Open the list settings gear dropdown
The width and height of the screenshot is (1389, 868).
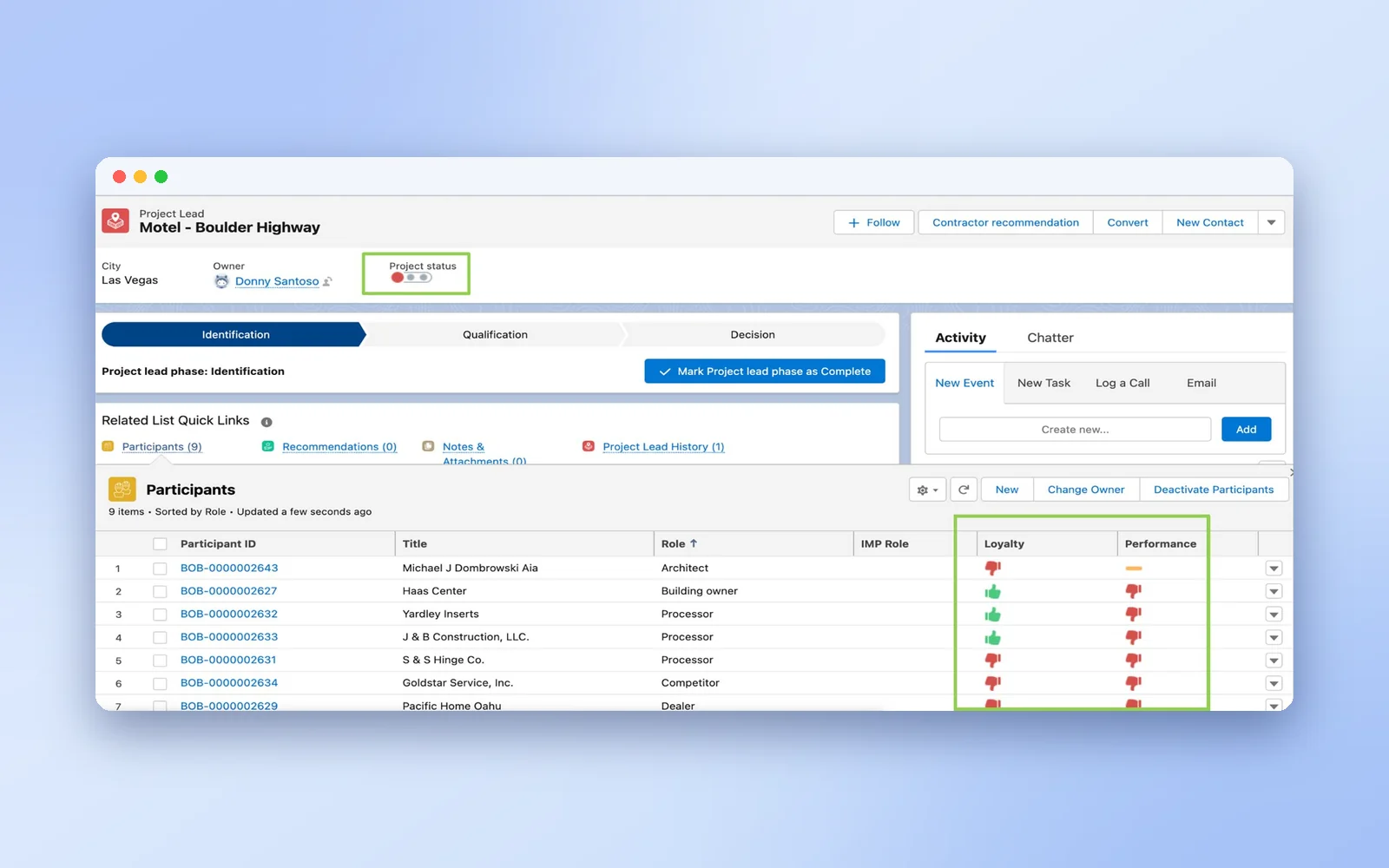(928, 490)
